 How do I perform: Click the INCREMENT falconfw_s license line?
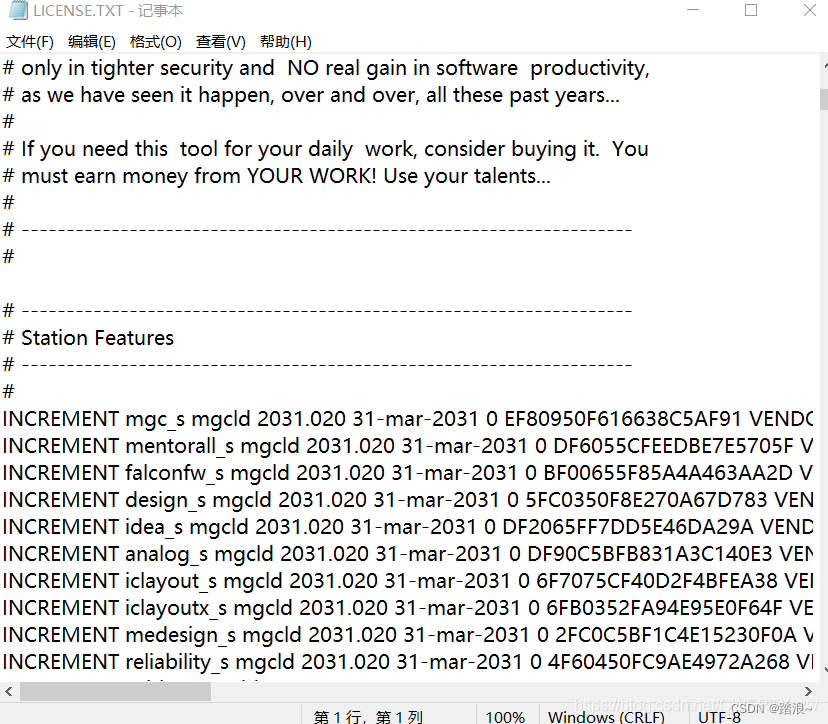point(407,473)
